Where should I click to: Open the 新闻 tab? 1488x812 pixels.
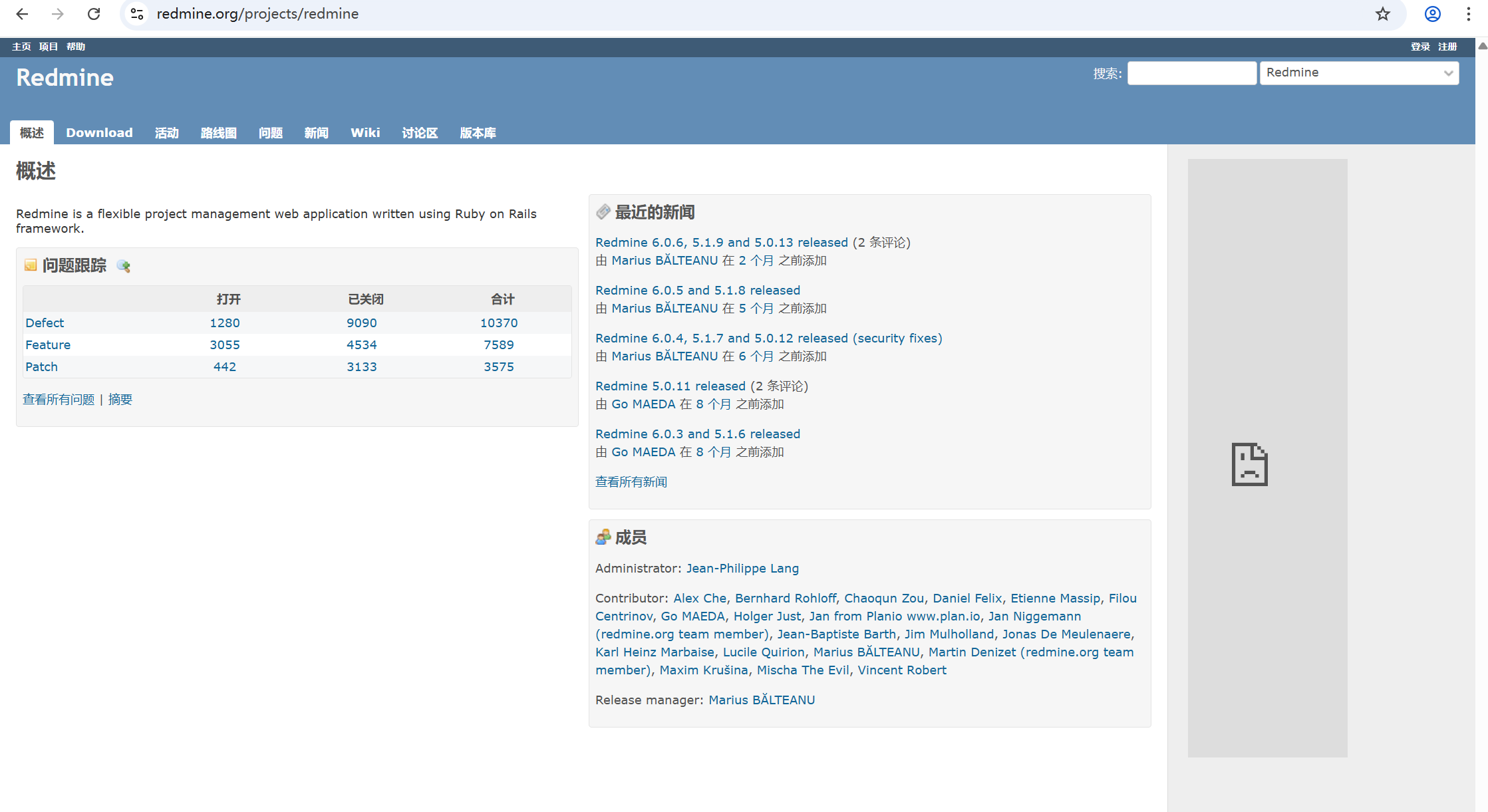317,132
